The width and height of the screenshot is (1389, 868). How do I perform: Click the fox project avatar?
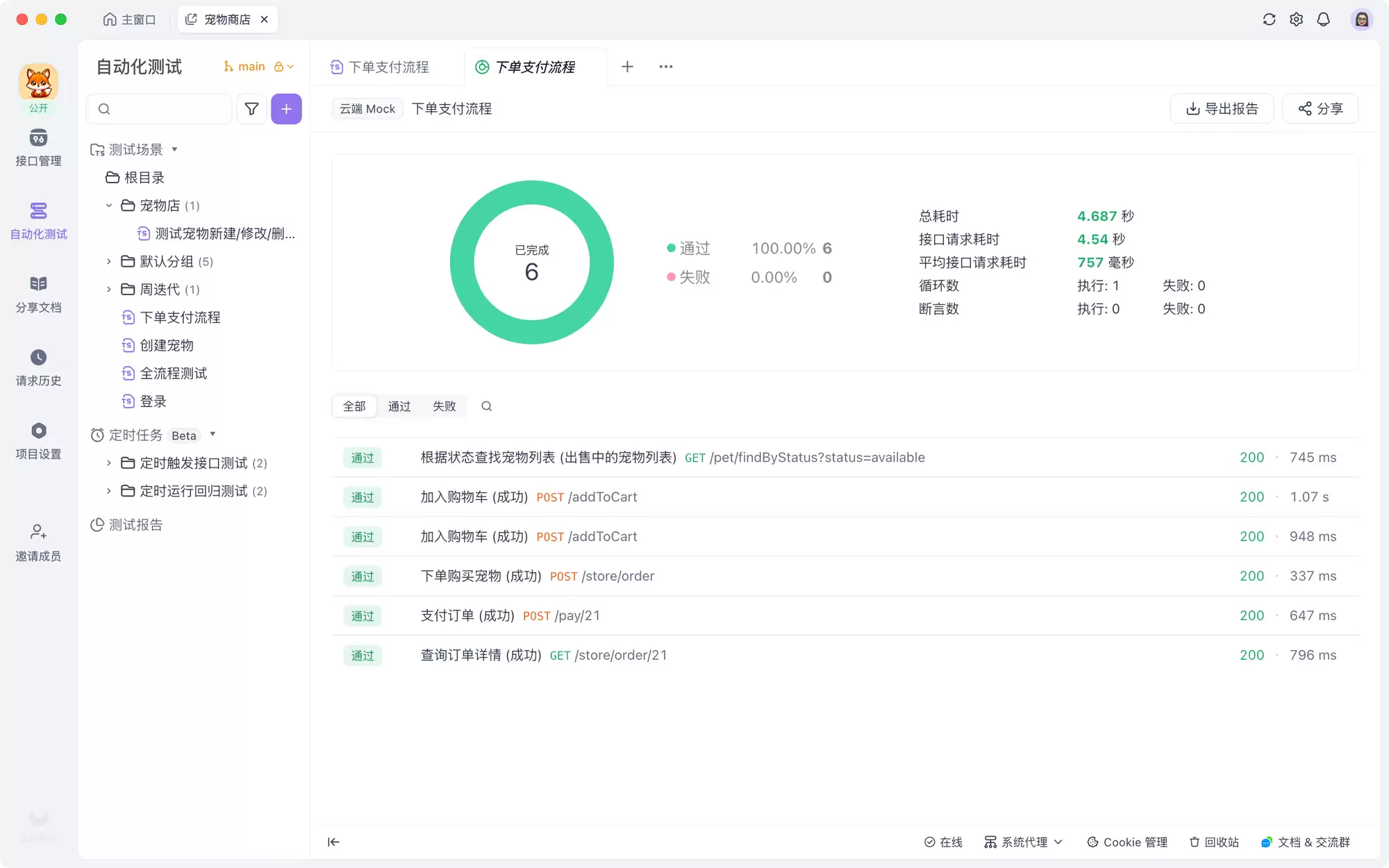click(x=38, y=83)
